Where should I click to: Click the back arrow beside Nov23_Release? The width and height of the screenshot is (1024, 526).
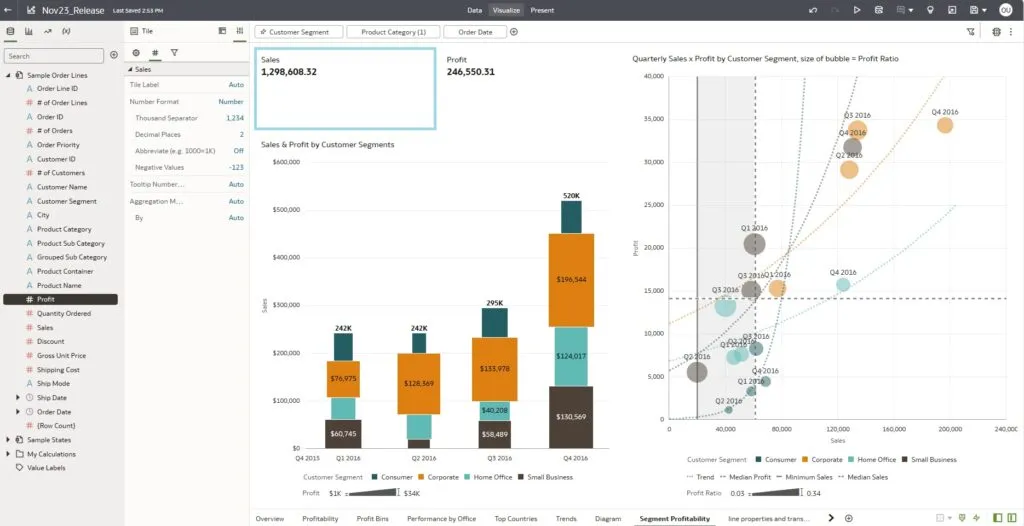click(x=9, y=10)
